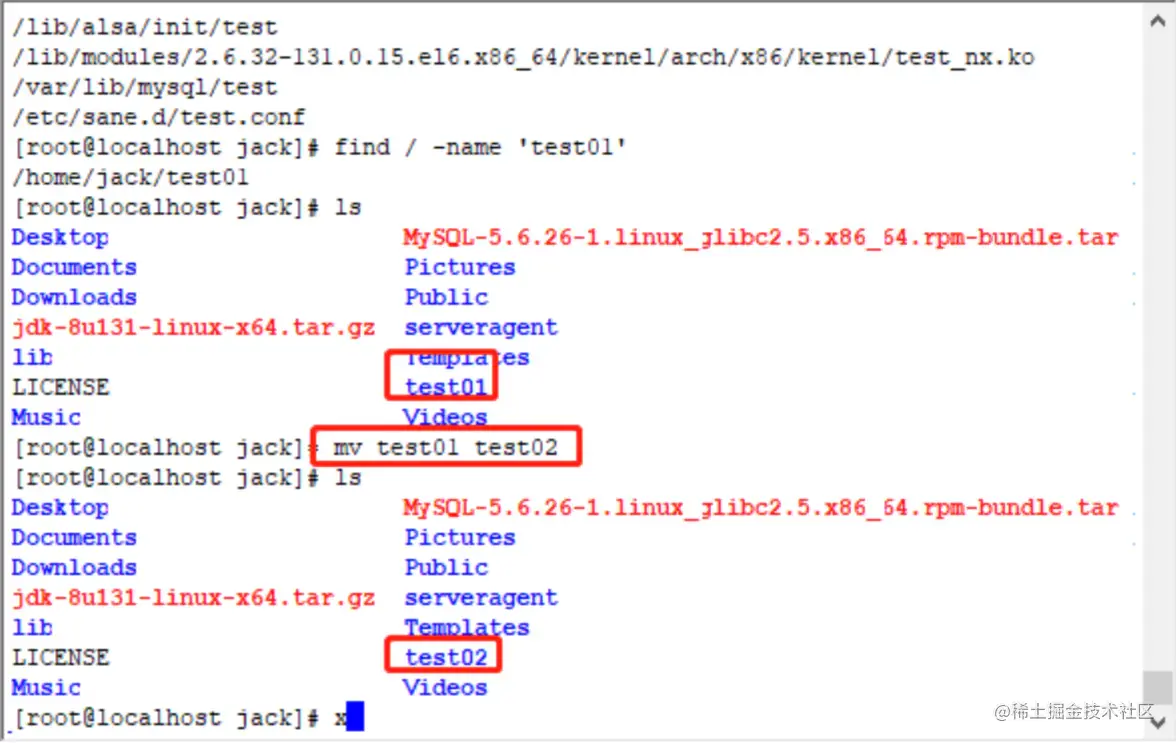Viewport: 1176px width, 743px height.
Task: Click the jdk-8u131-linux-x64.tar.gz file in second listing
Action: 194,598
